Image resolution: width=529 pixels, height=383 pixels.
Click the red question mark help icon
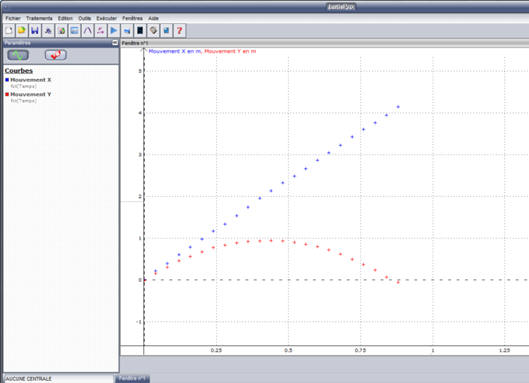click(179, 31)
